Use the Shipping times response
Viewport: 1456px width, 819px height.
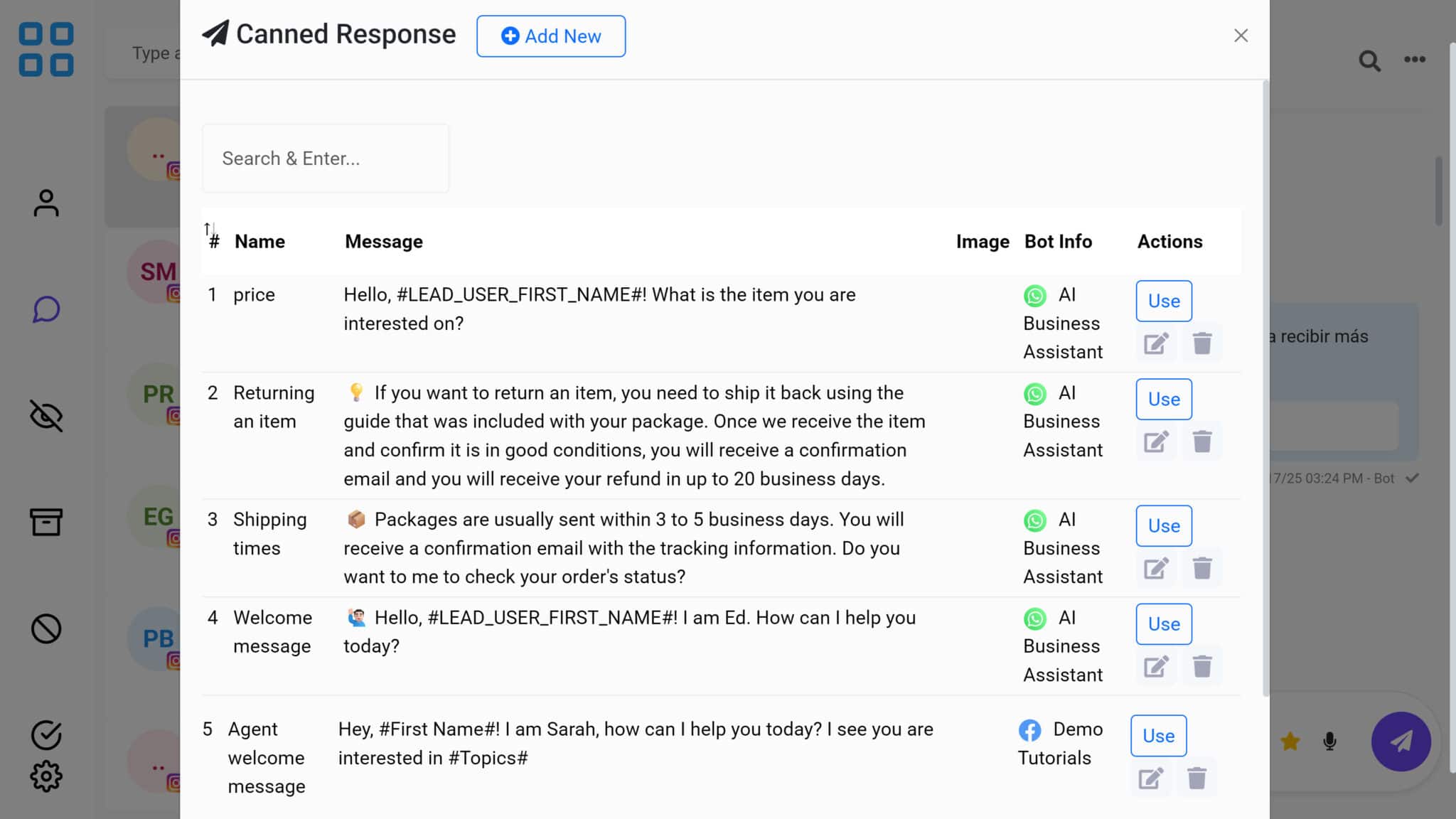[1163, 525]
